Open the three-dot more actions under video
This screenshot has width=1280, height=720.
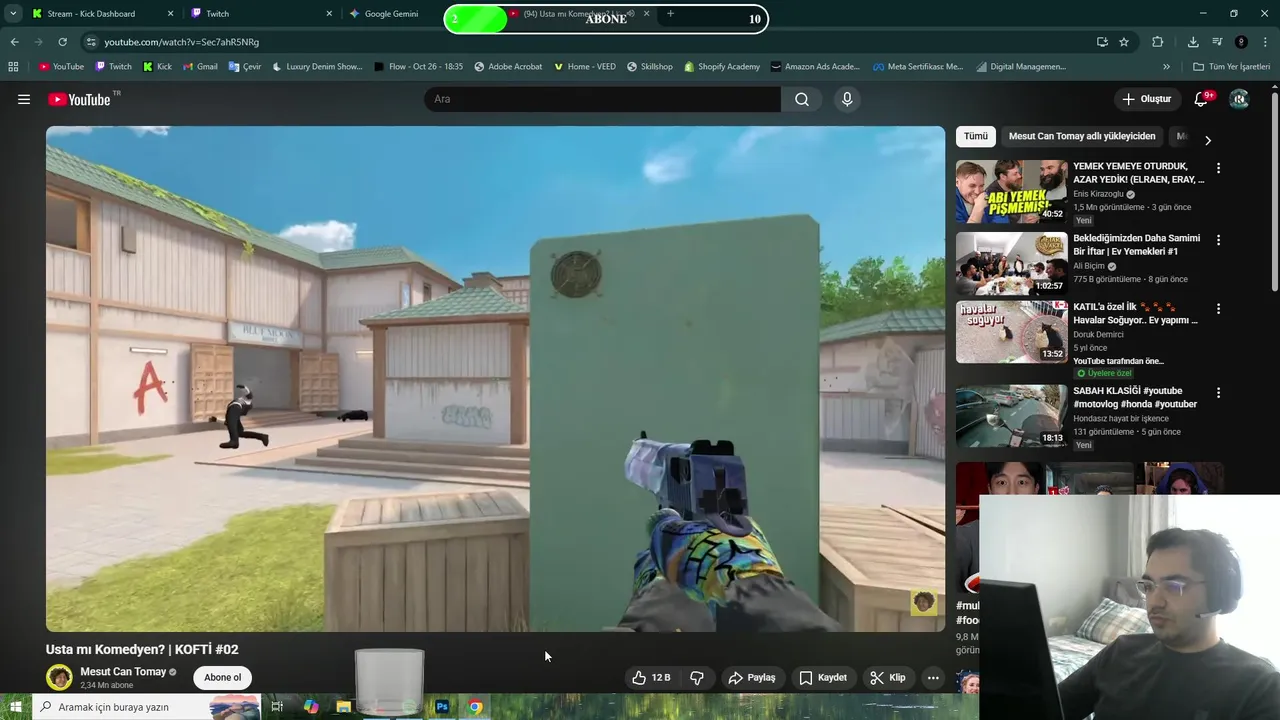pos(933,677)
